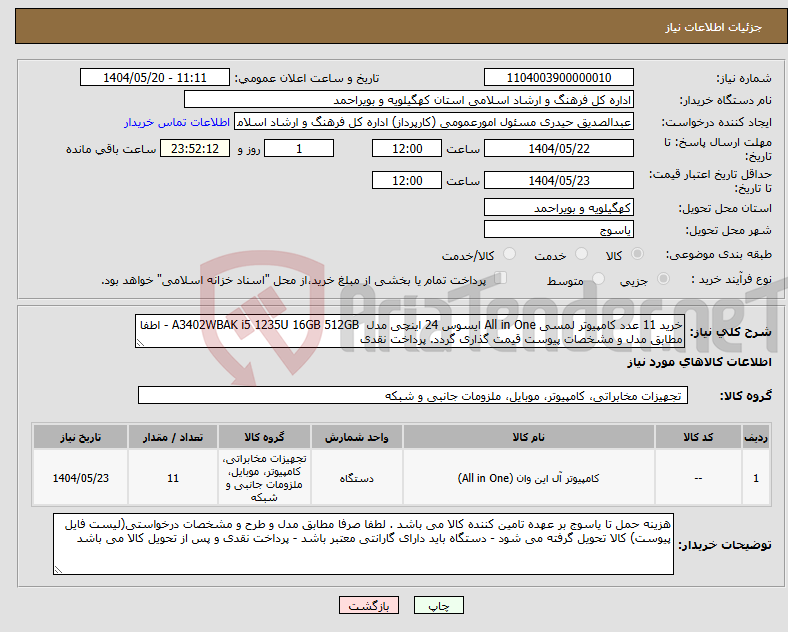
Task: Click the delivery city field یاسوج
Action: (x=558, y=230)
